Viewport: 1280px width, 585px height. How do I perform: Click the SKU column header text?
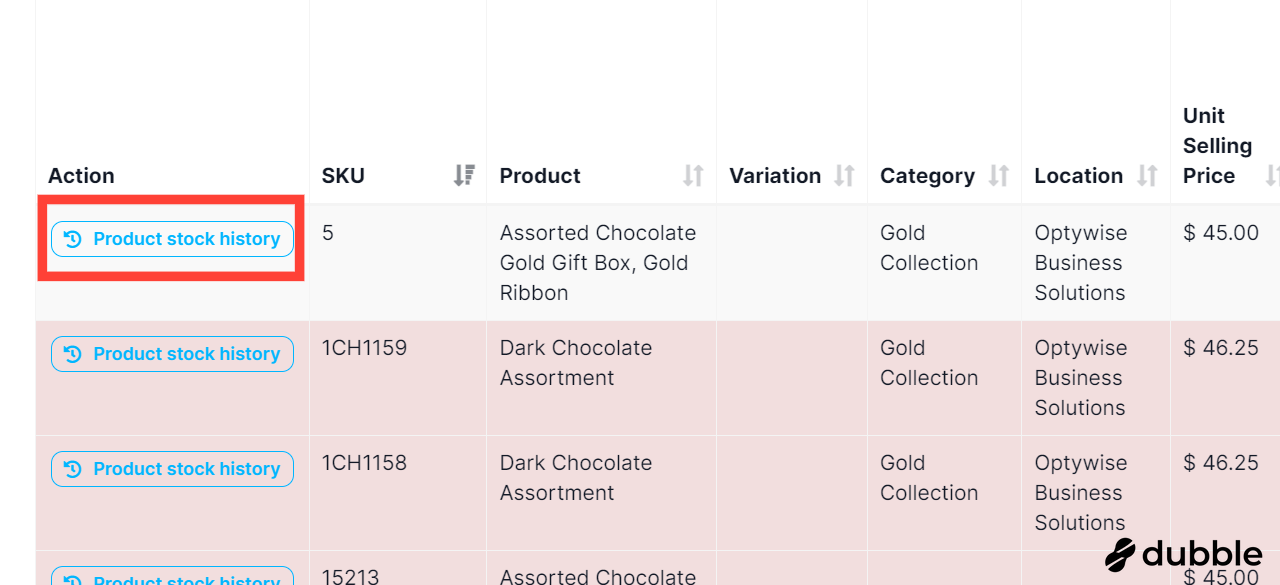[343, 176]
